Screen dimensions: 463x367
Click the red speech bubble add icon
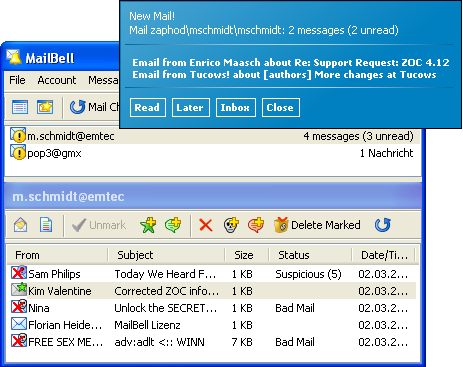click(x=256, y=225)
